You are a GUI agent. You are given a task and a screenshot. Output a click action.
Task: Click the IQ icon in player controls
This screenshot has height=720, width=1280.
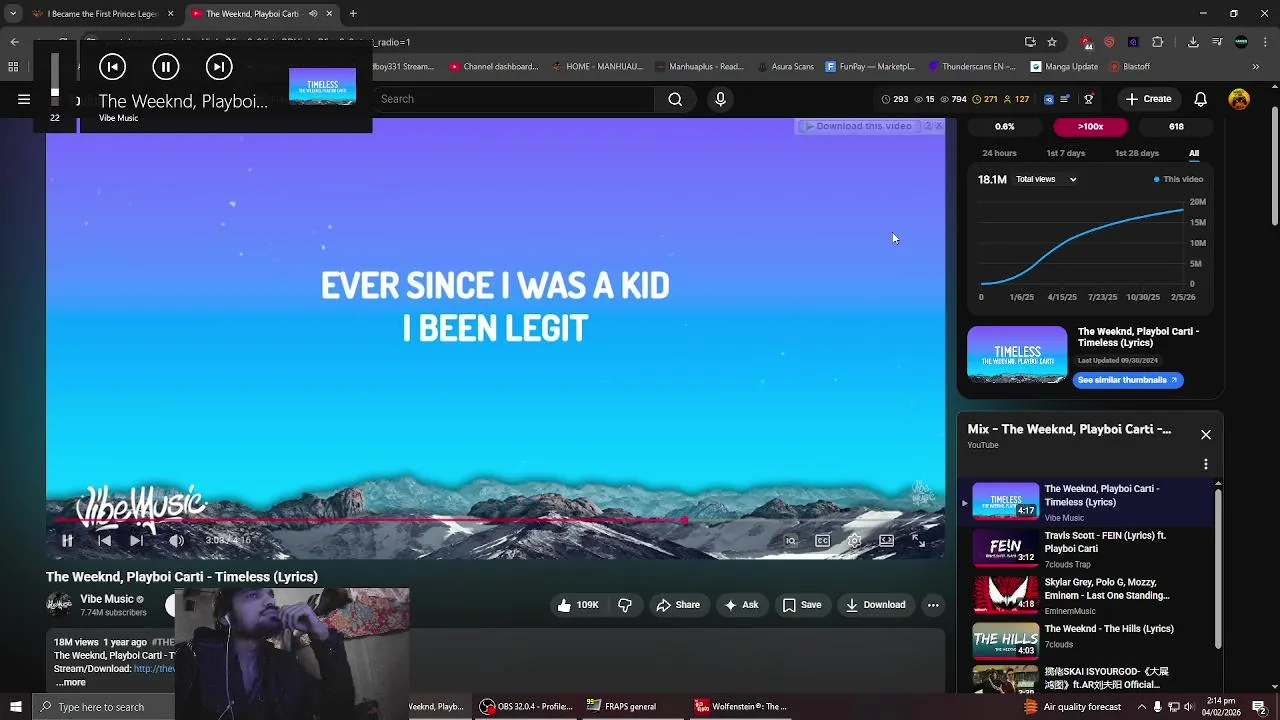790,540
